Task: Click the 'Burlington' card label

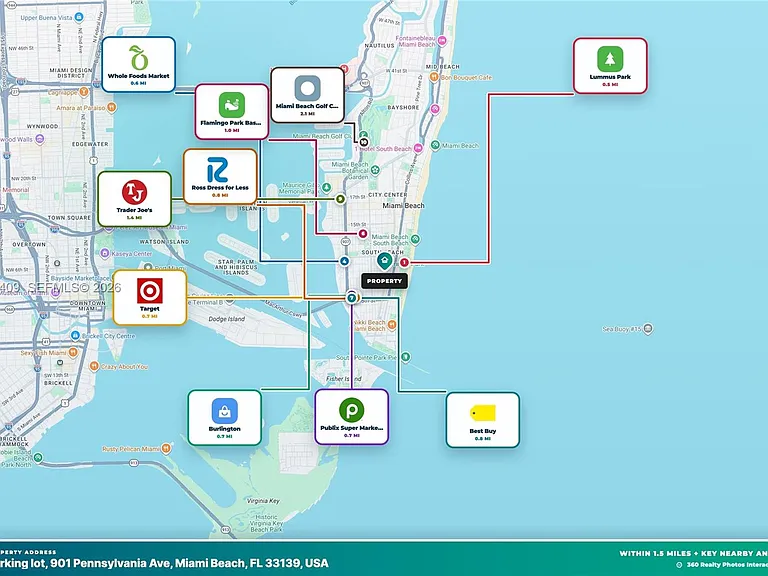Action: [x=225, y=429]
